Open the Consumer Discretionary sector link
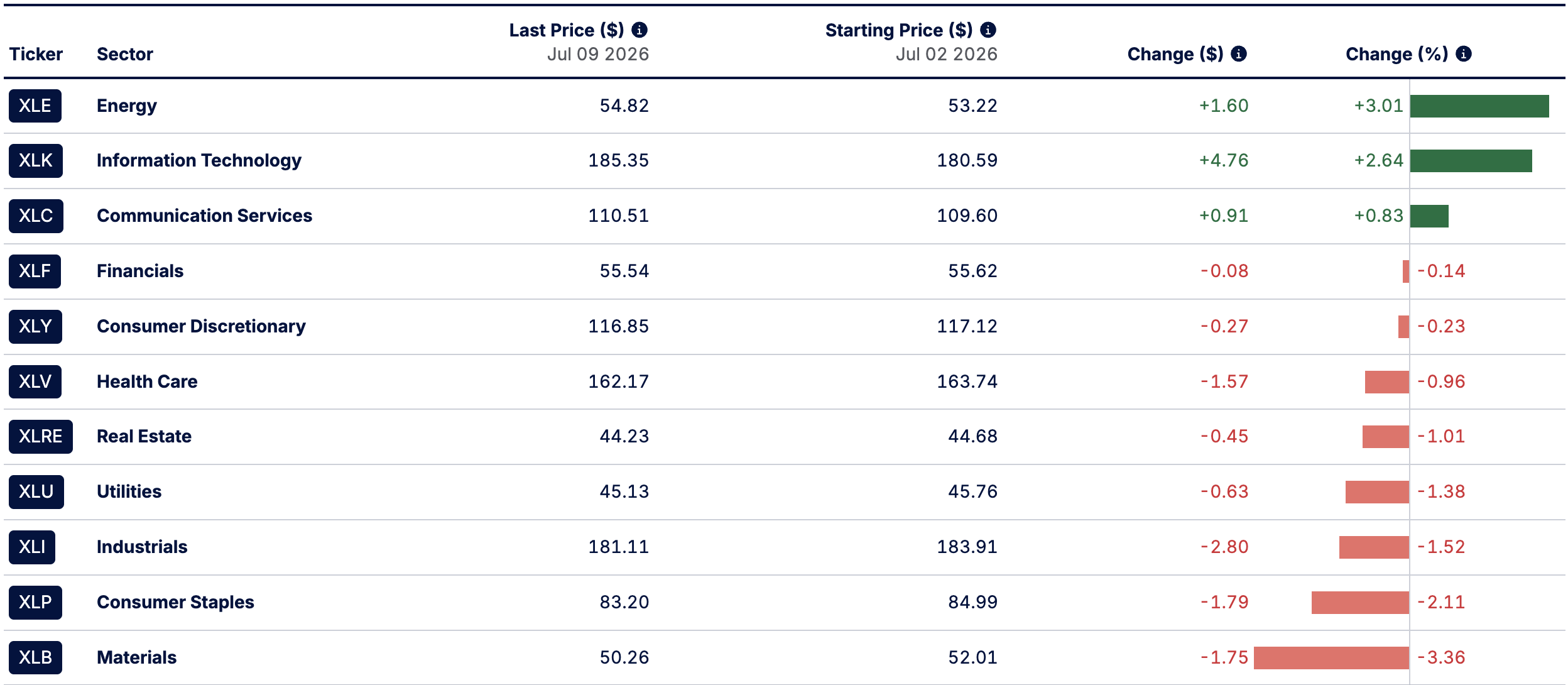This screenshot has width=1568, height=685. click(x=201, y=326)
